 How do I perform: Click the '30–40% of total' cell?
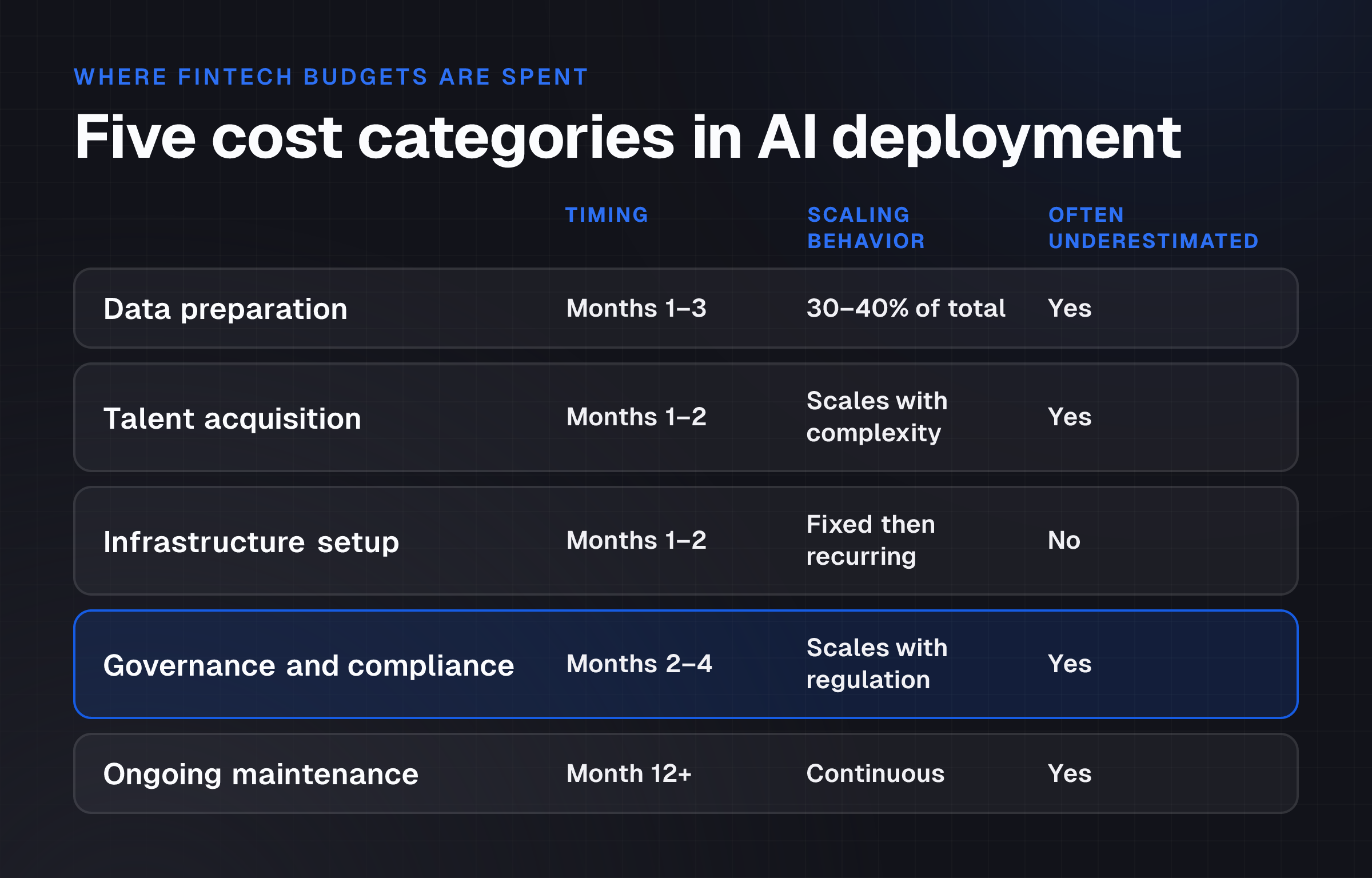(906, 308)
